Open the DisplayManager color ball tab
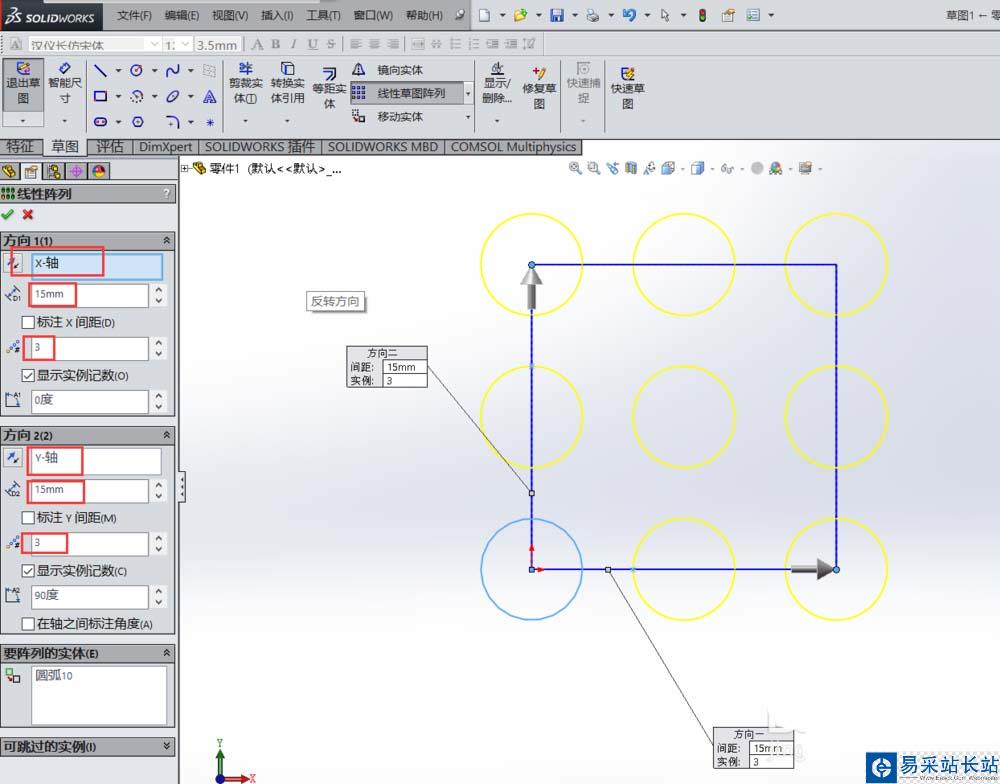Image resolution: width=1000 pixels, height=784 pixels. point(99,171)
